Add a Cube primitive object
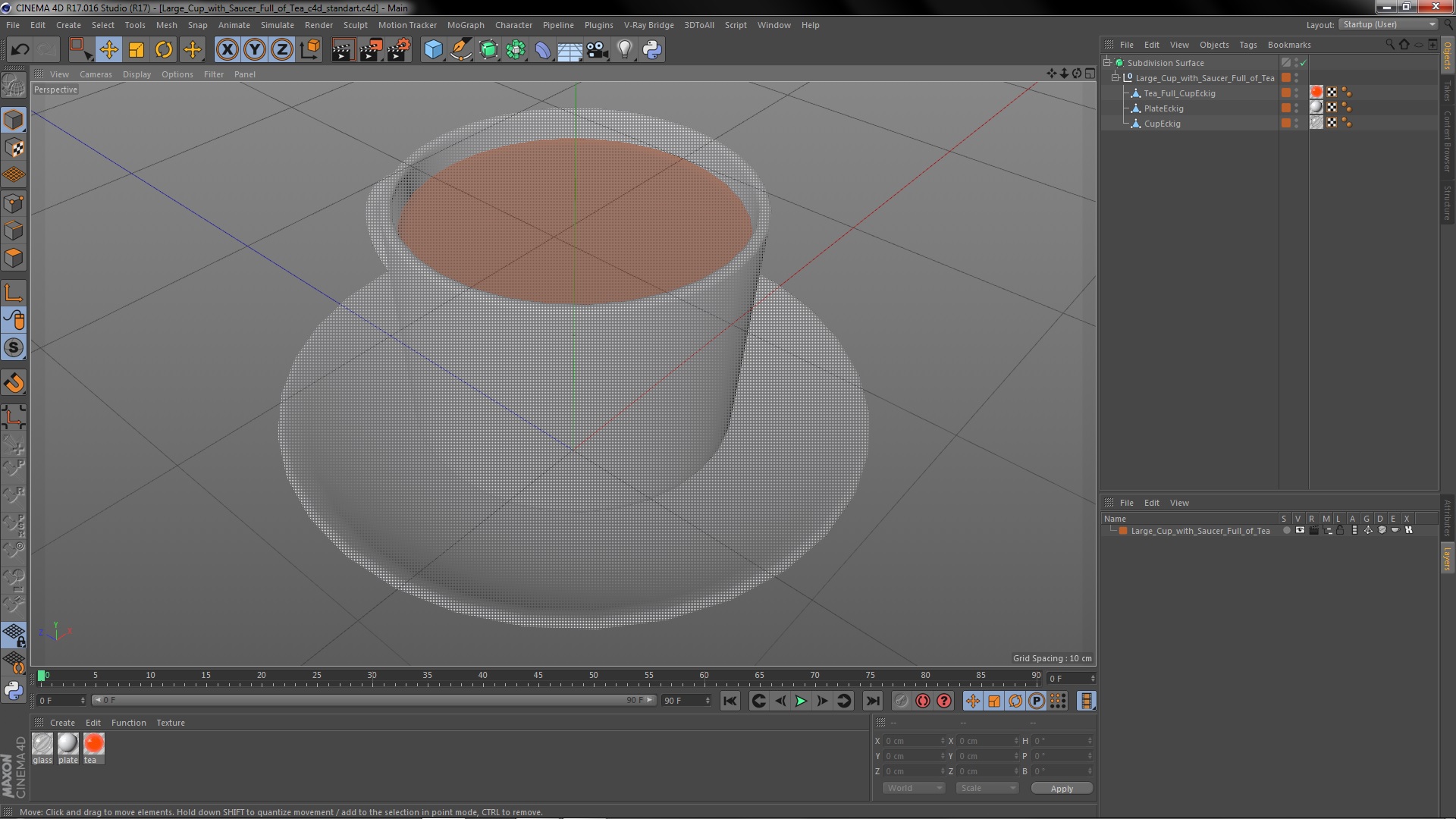1456x819 pixels. (x=433, y=50)
